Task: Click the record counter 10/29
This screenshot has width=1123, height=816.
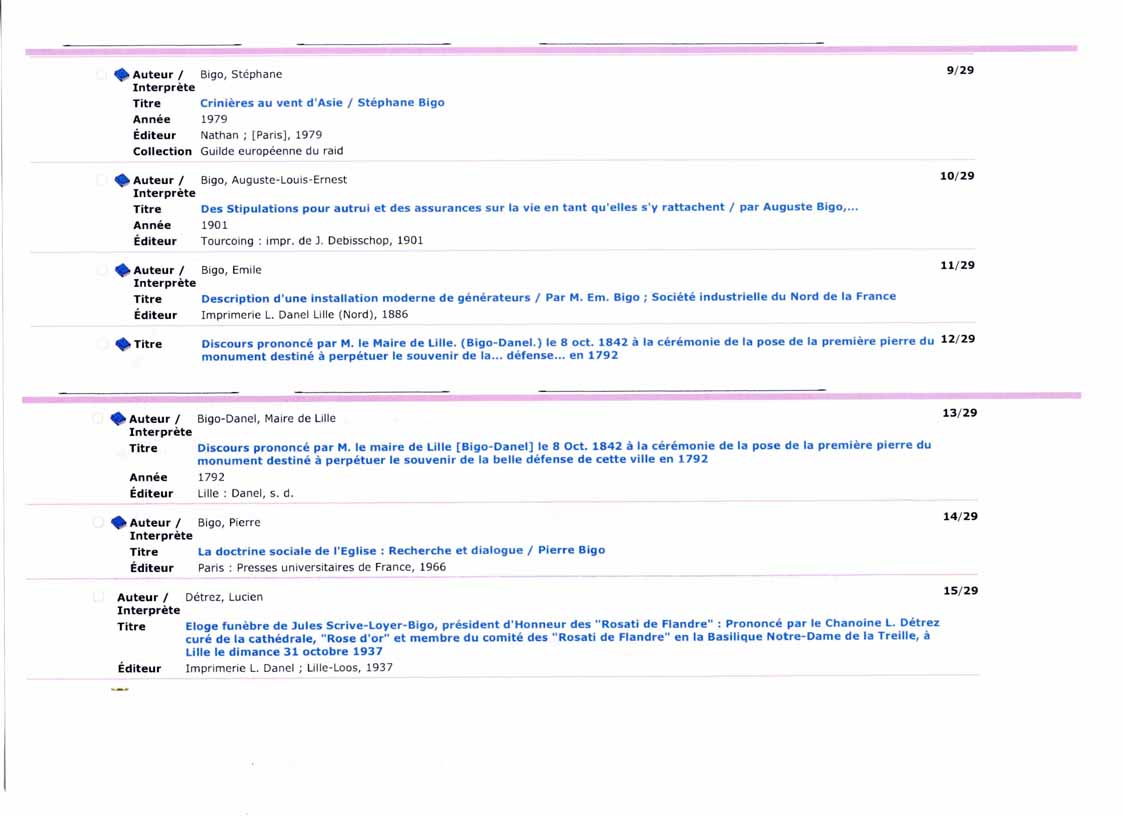Action: [958, 176]
